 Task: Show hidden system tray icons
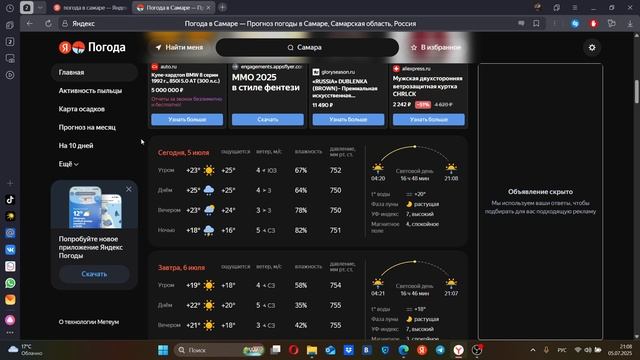point(533,350)
